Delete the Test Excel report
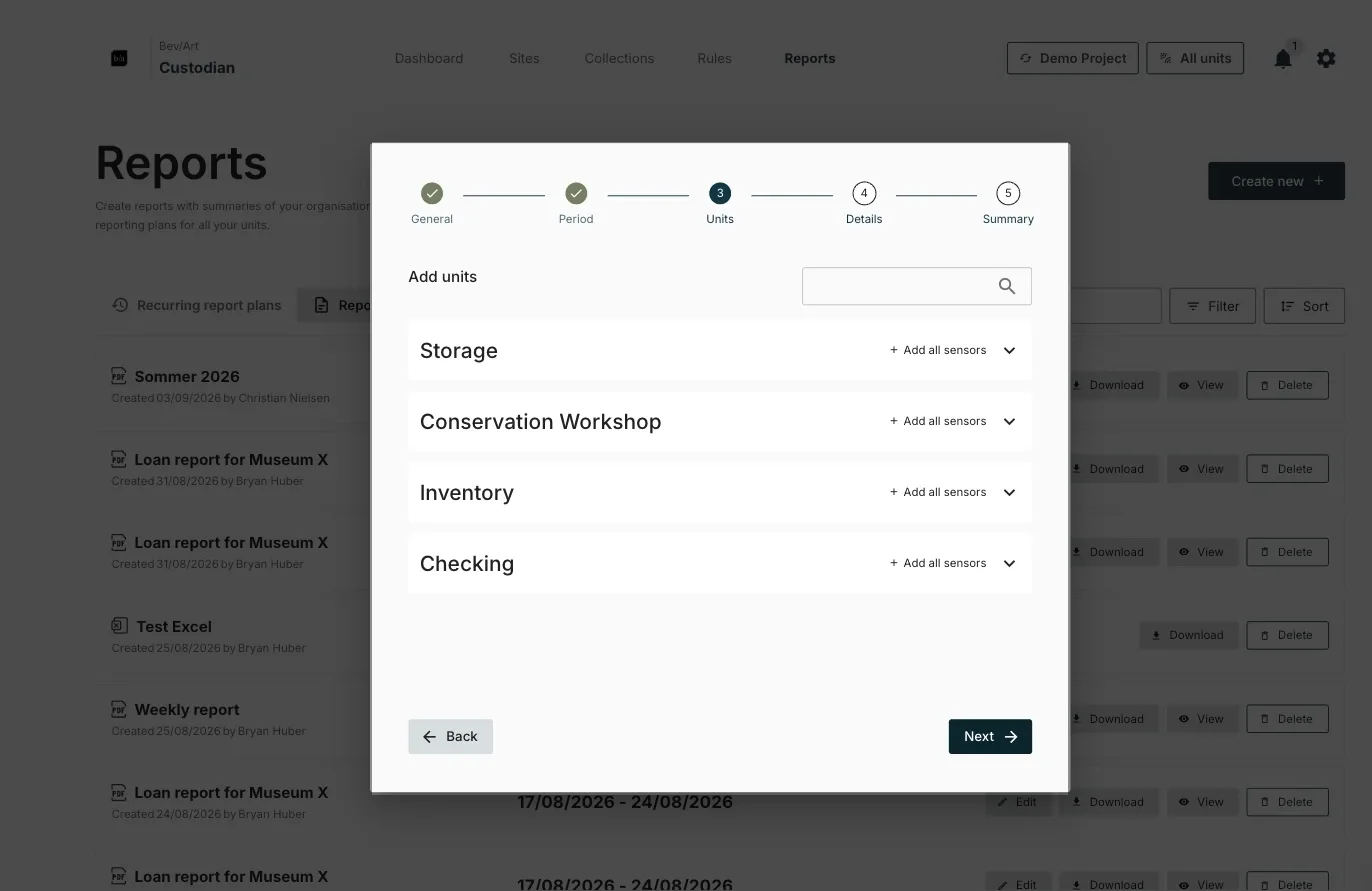 (x=1287, y=636)
